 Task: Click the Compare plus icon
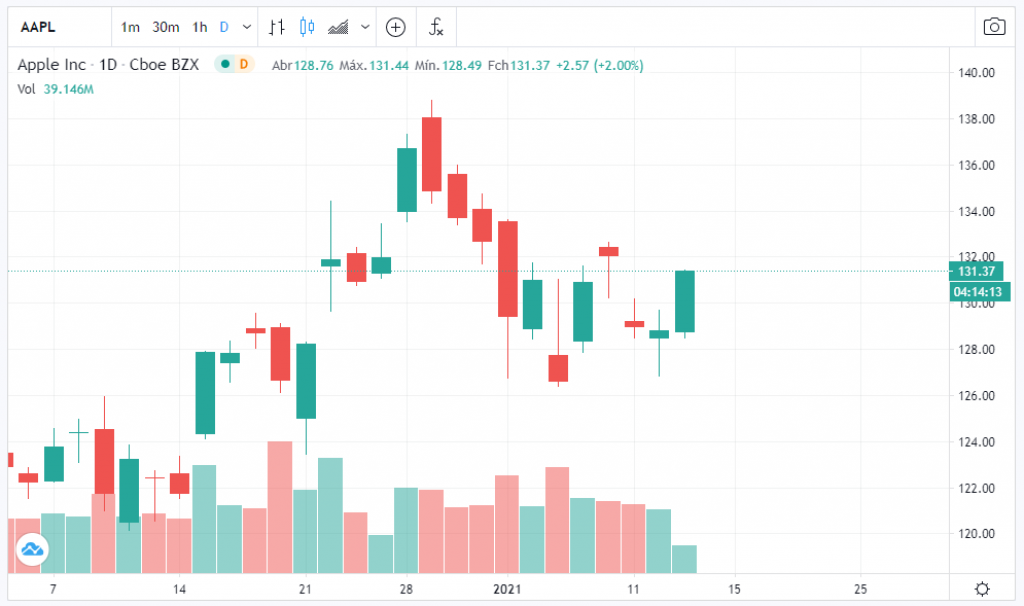[395, 27]
